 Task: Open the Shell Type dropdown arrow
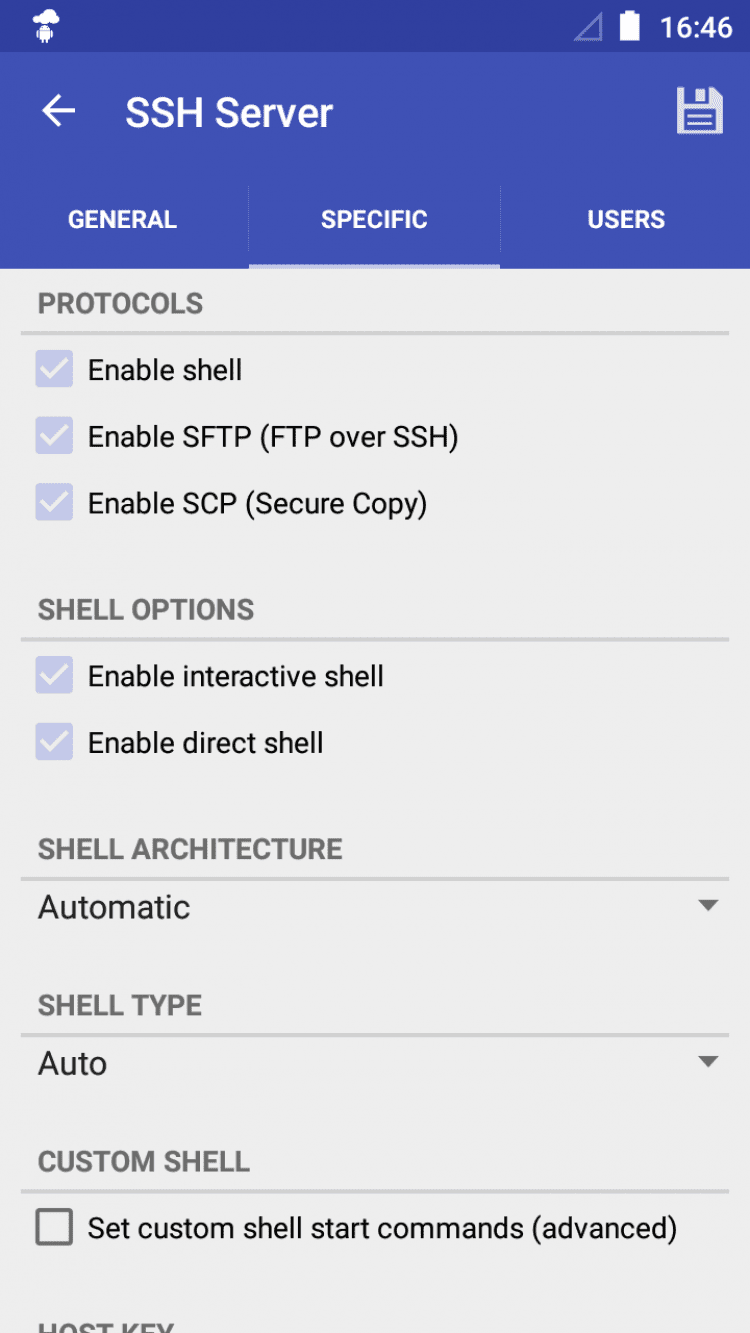click(x=708, y=1062)
